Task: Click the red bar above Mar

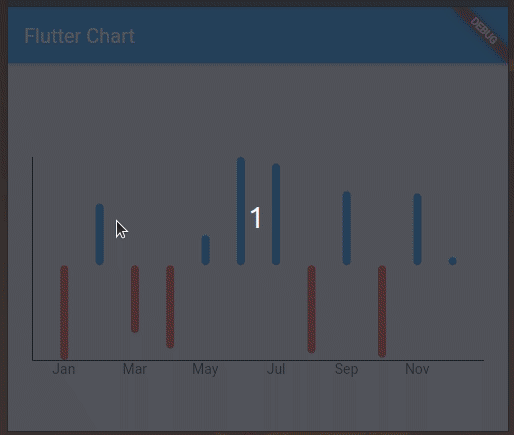Action: [135, 299]
